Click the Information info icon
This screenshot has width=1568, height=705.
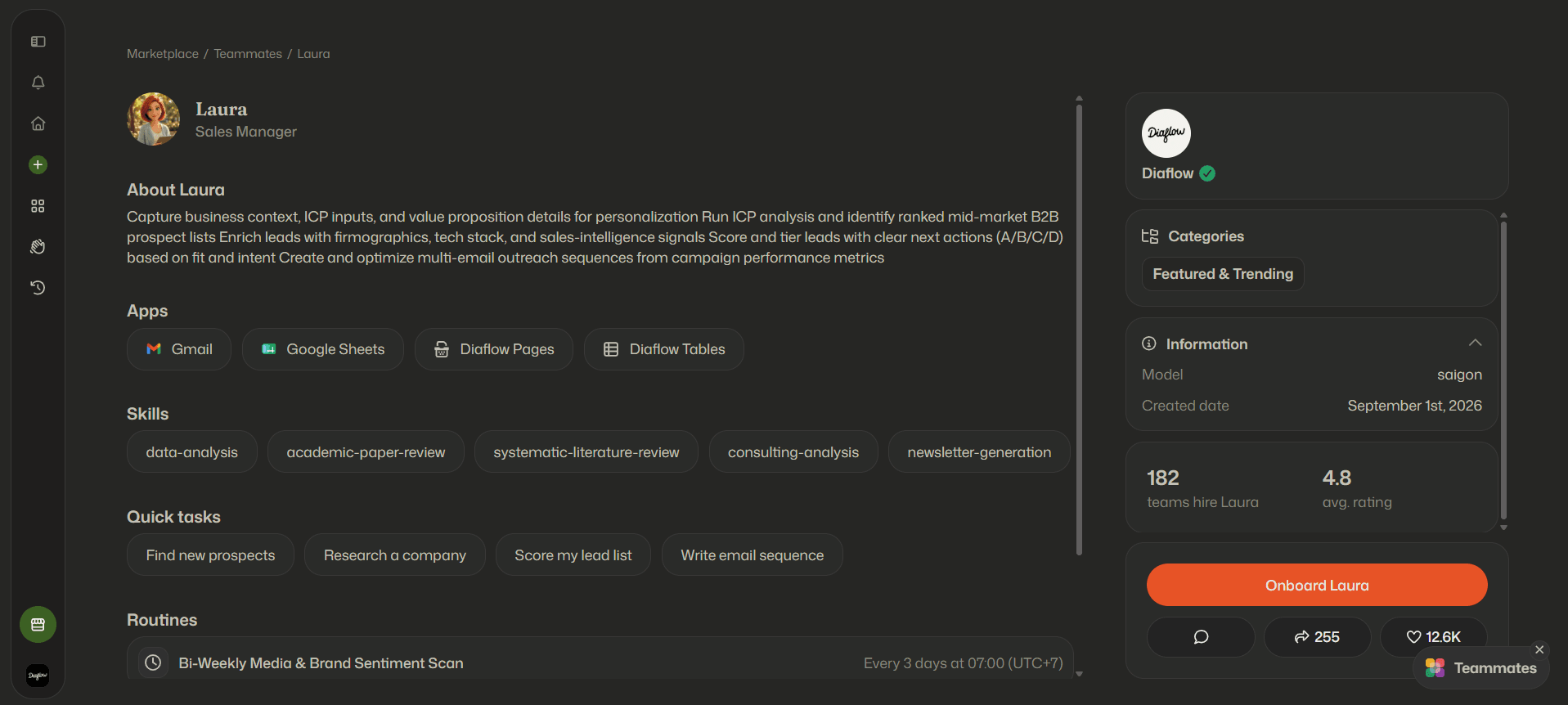pos(1149,344)
